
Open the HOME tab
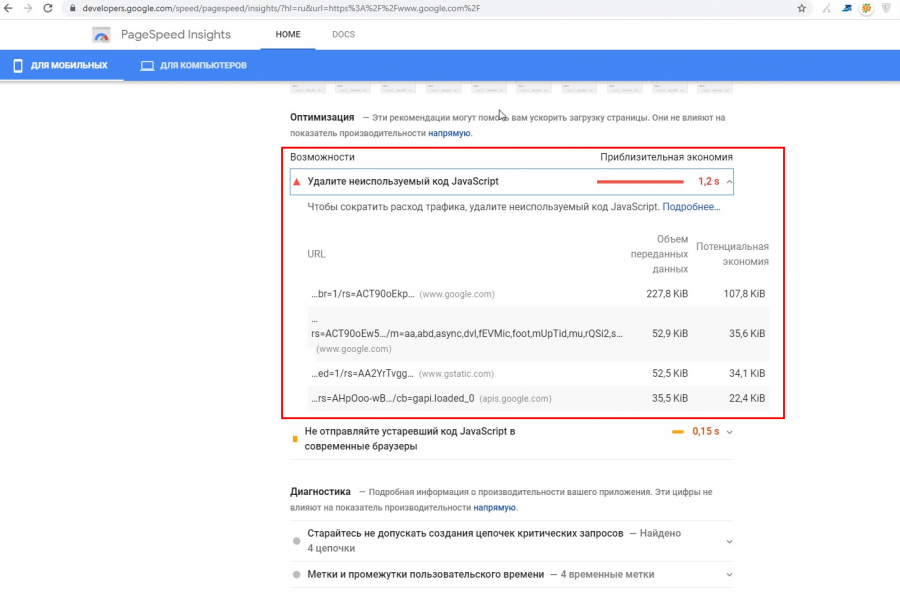coord(287,35)
